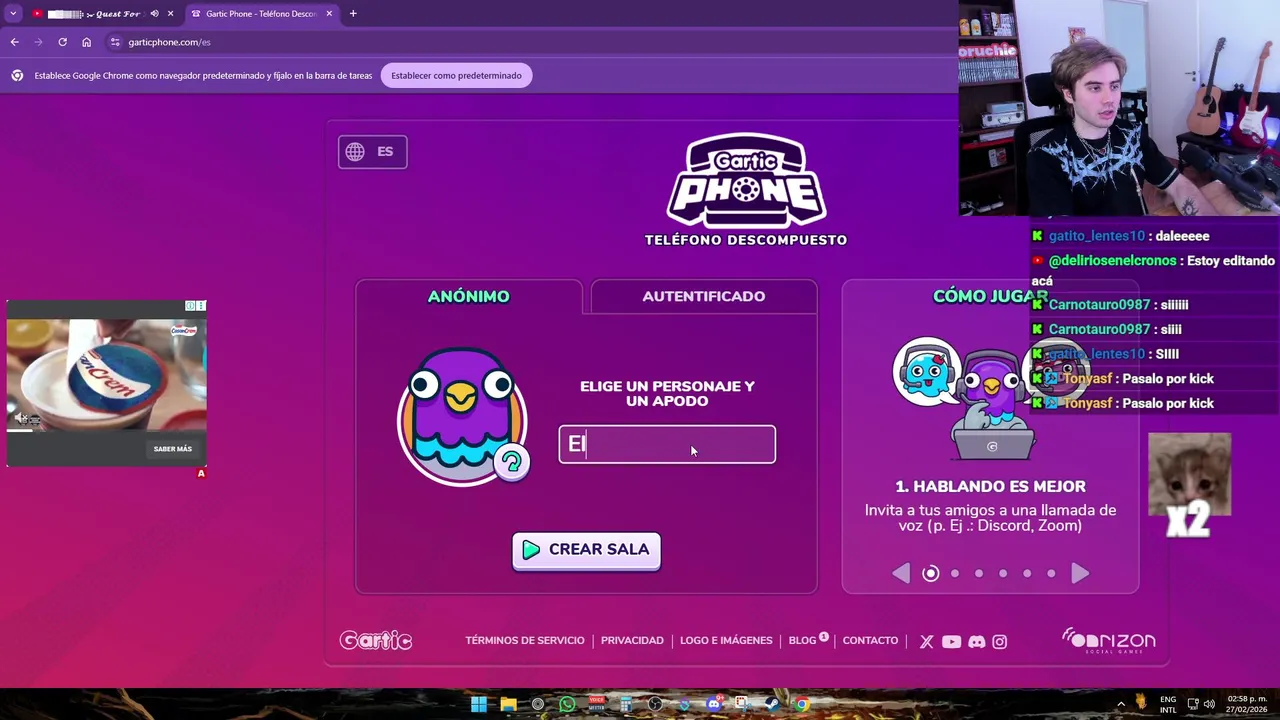Open the YouTube social icon in footer

click(x=951, y=642)
